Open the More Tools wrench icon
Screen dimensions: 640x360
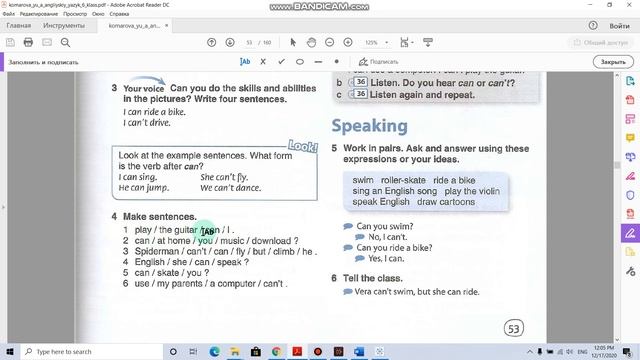pos(630,271)
